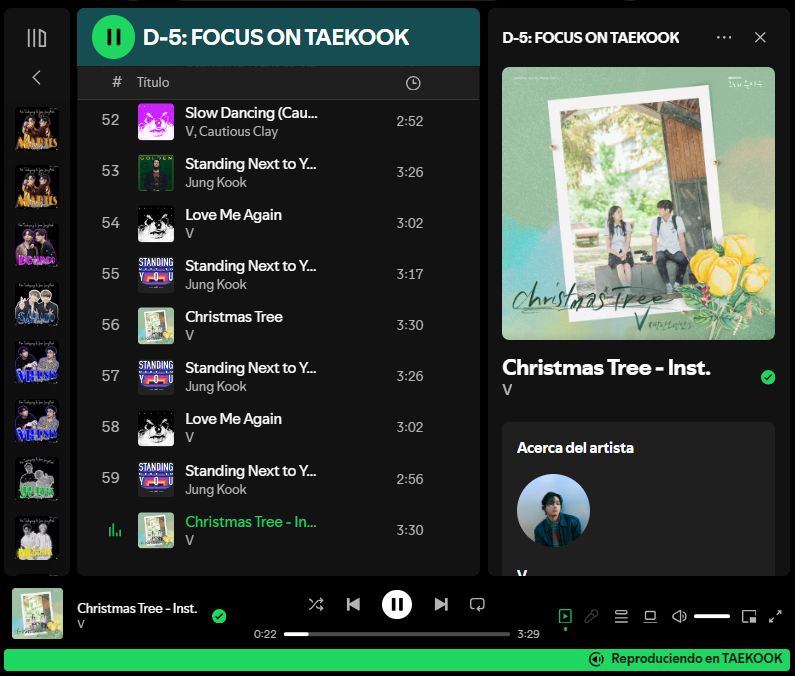This screenshot has height=676, width=795.
Task: Open album art thumbnail in bottom player
Action: click(x=38, y=613)
